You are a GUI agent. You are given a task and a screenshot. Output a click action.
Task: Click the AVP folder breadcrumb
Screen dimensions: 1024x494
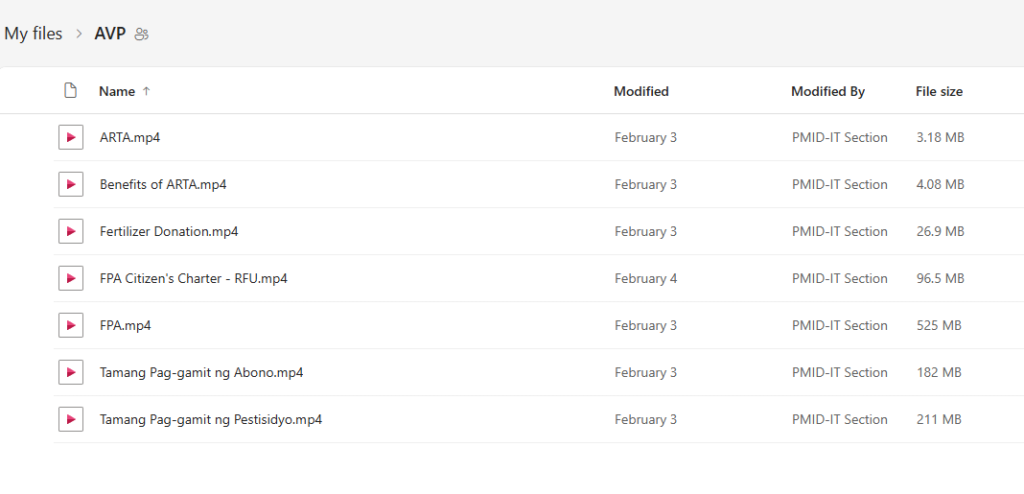pos(110,34)
